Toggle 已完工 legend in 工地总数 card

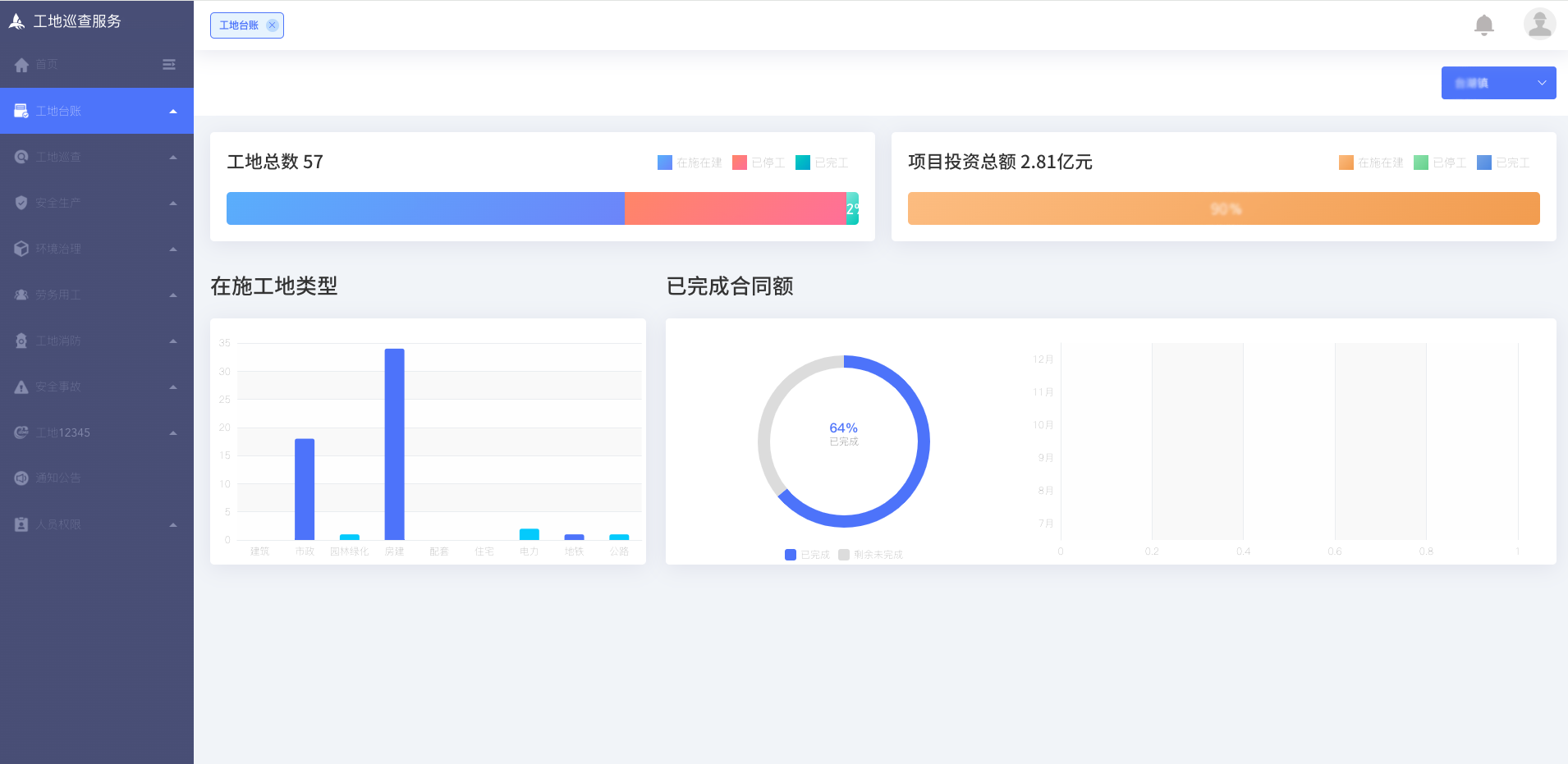(x=822, y=162)
